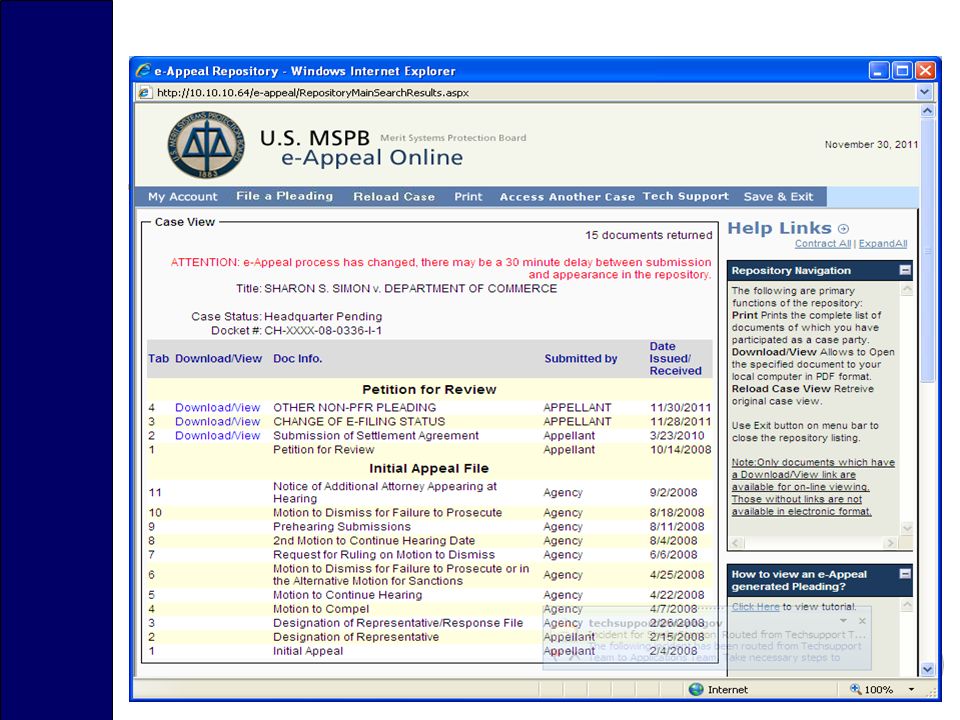Choose Print from the menu bar

point(468,197)
